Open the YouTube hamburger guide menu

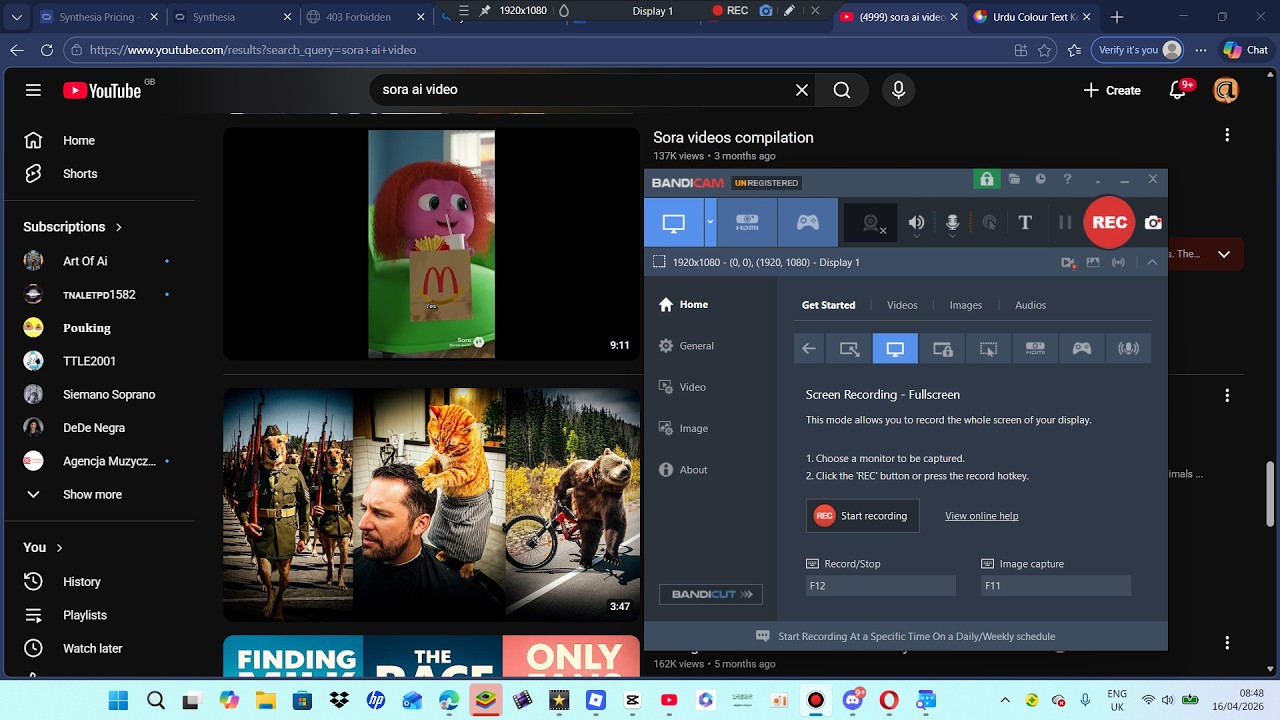coord(33,90)
